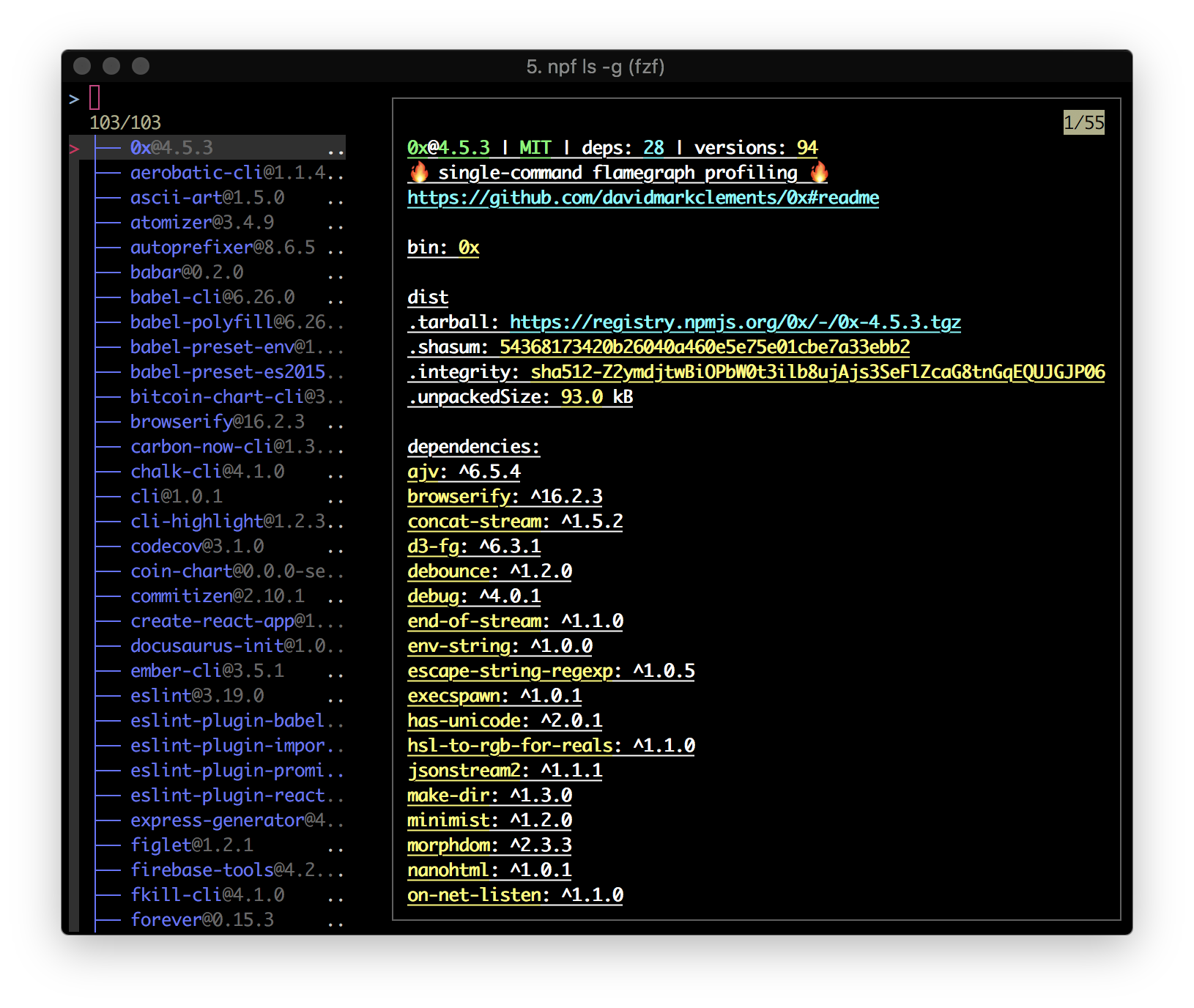1194x1008 pixels.
Task: Click the end-of-stream dependency
Action: pos(515,621)
